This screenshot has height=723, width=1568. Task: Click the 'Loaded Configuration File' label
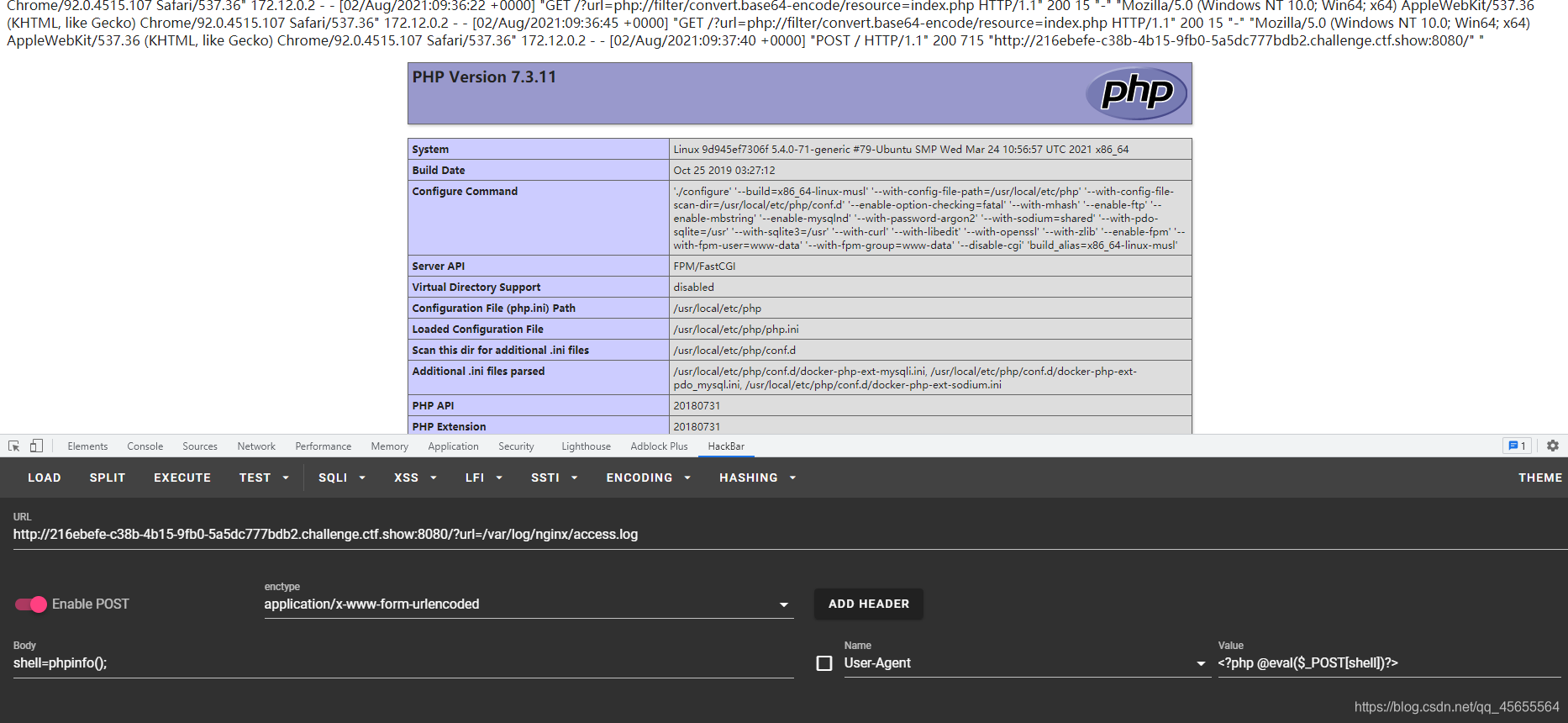478,330
